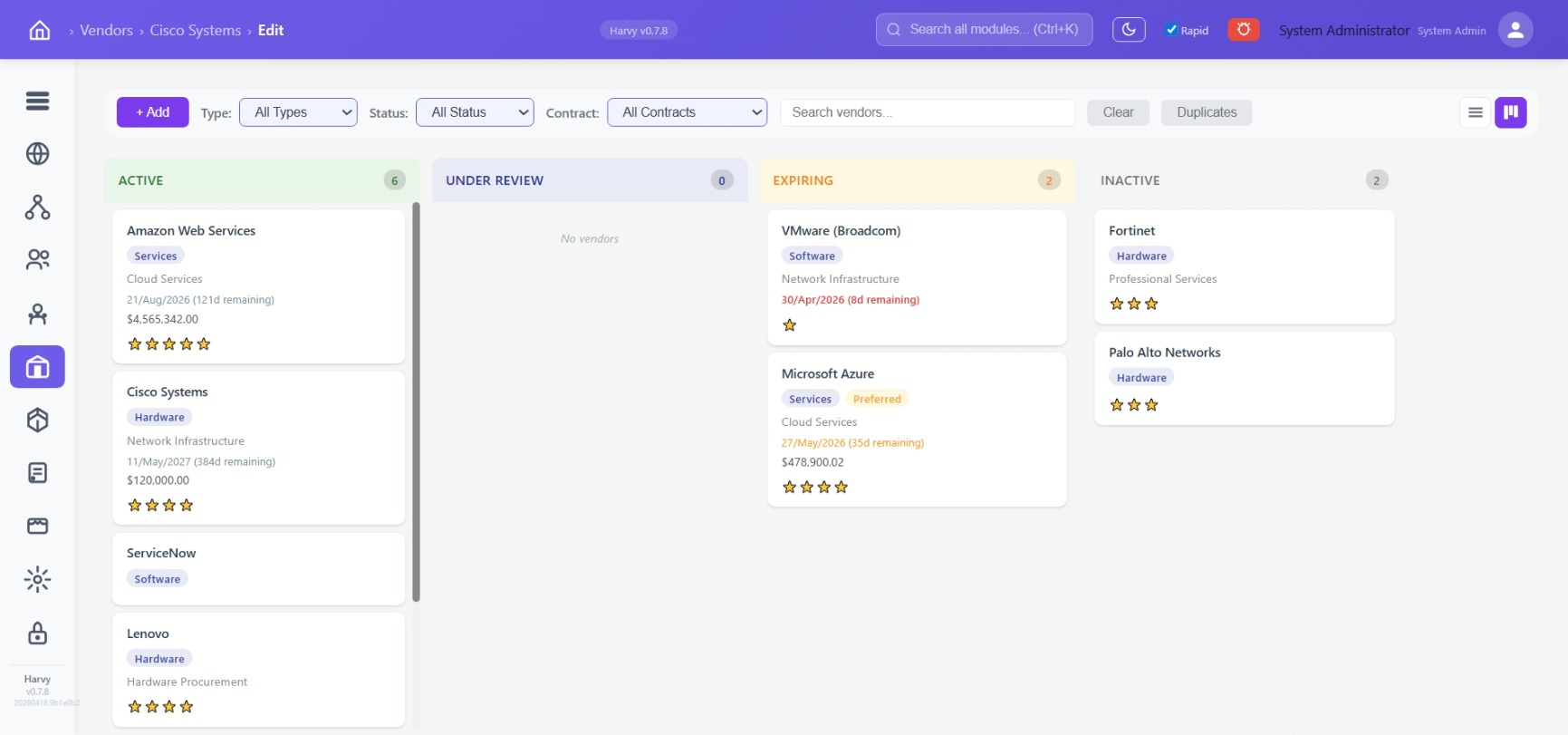This screenshot has height=735, width=1568.
Task: Focus the Search all modules box
Action: (984, 30)
